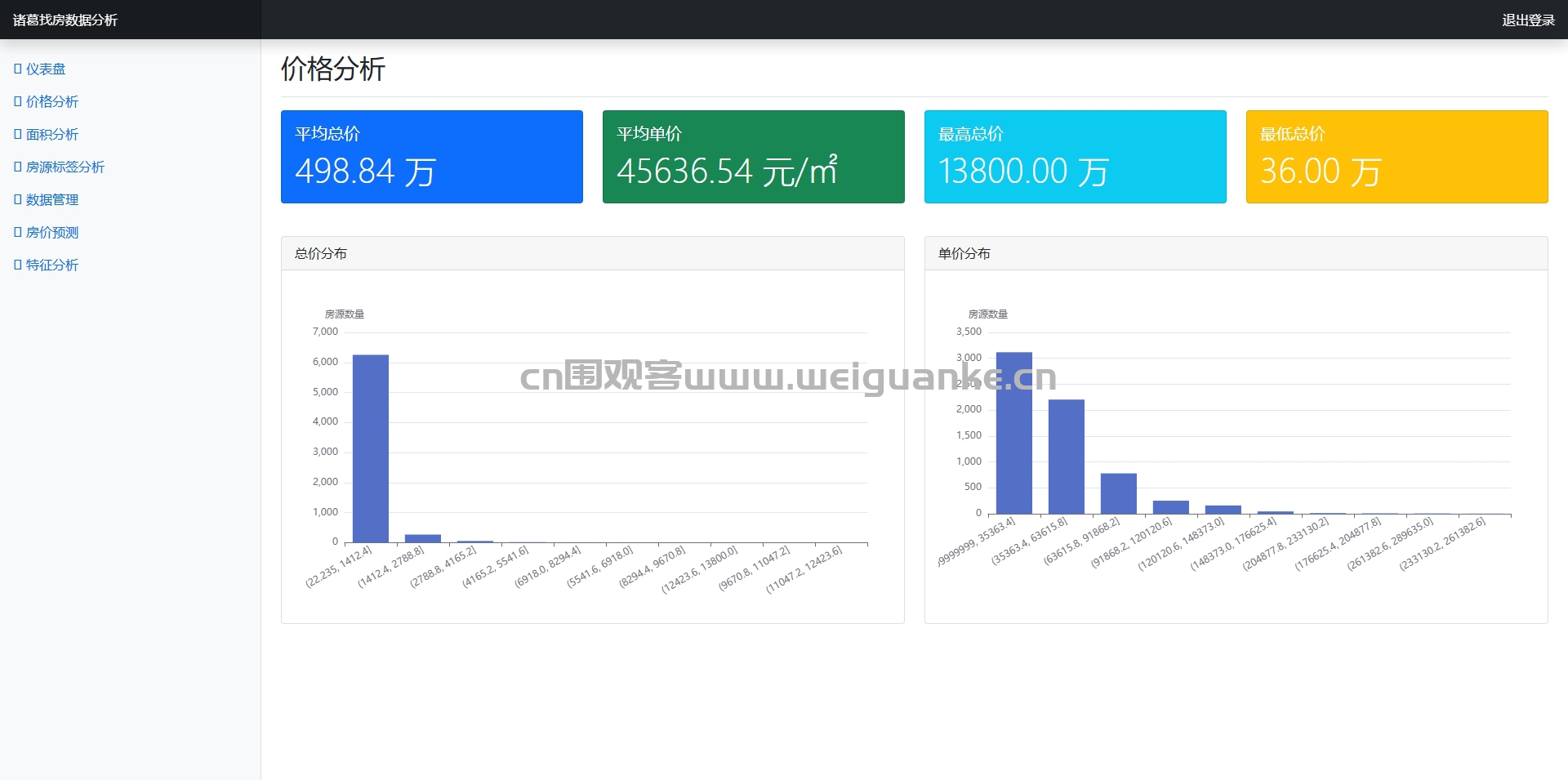Open 数据管理 from the sidebar

coord(47,200)
